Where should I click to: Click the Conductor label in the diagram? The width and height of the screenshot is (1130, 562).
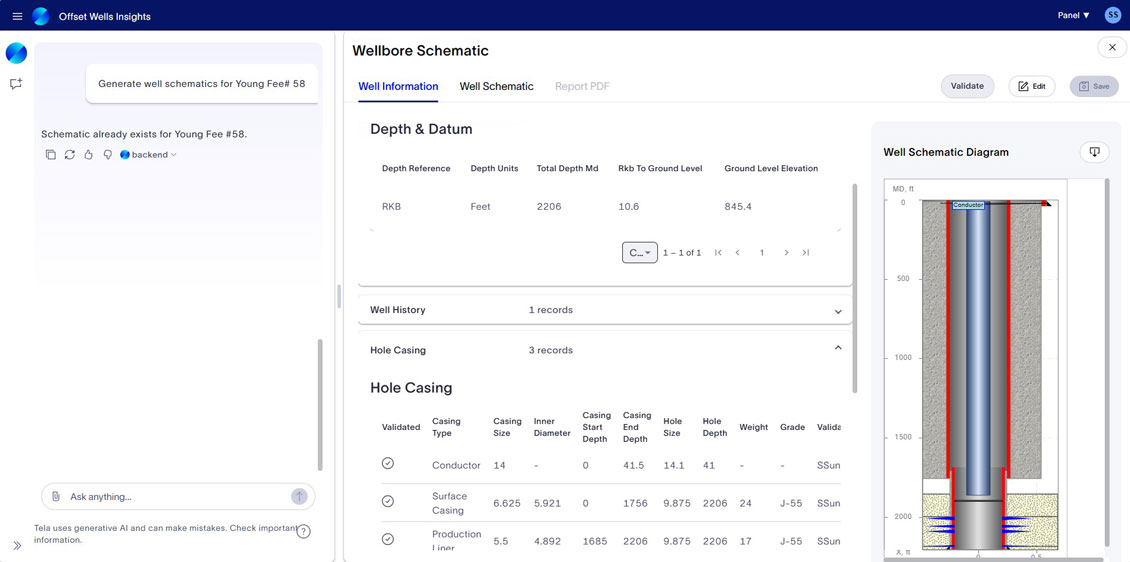click(968, 205)
